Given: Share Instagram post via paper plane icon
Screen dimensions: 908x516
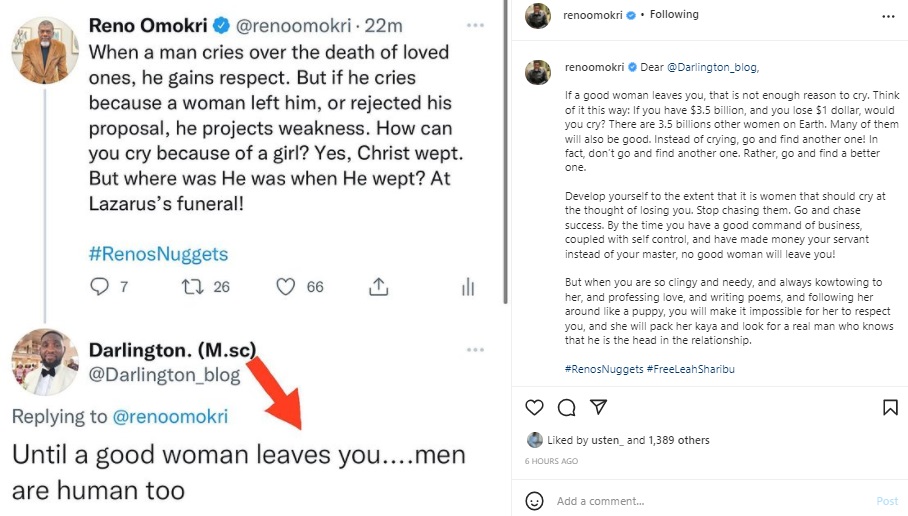Looking at the screenshot, I should [x=598, y=407].
